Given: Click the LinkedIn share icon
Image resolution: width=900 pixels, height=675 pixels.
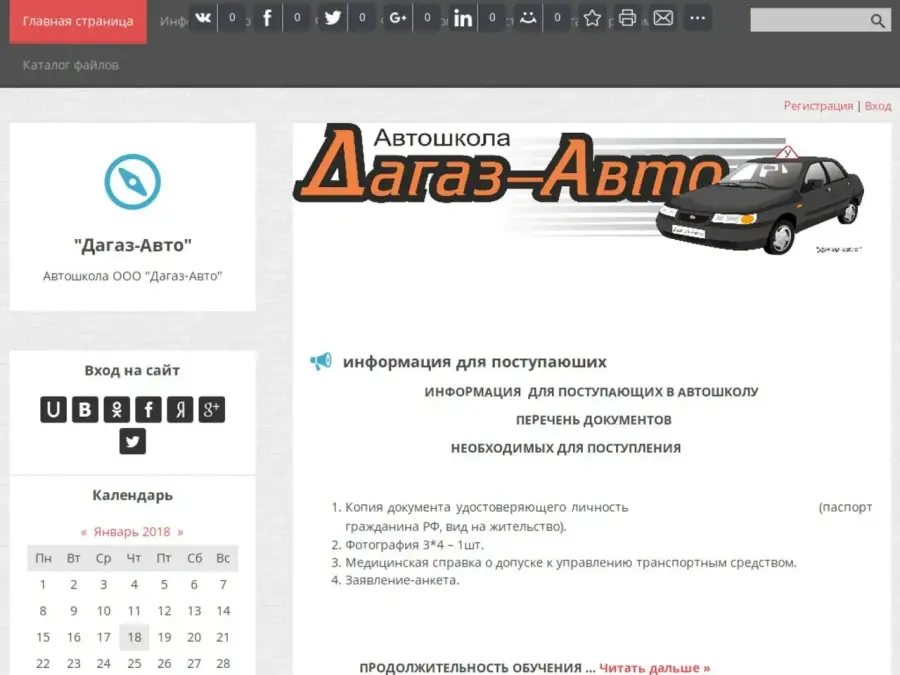Looking at the screenshot, I should 462,18.
